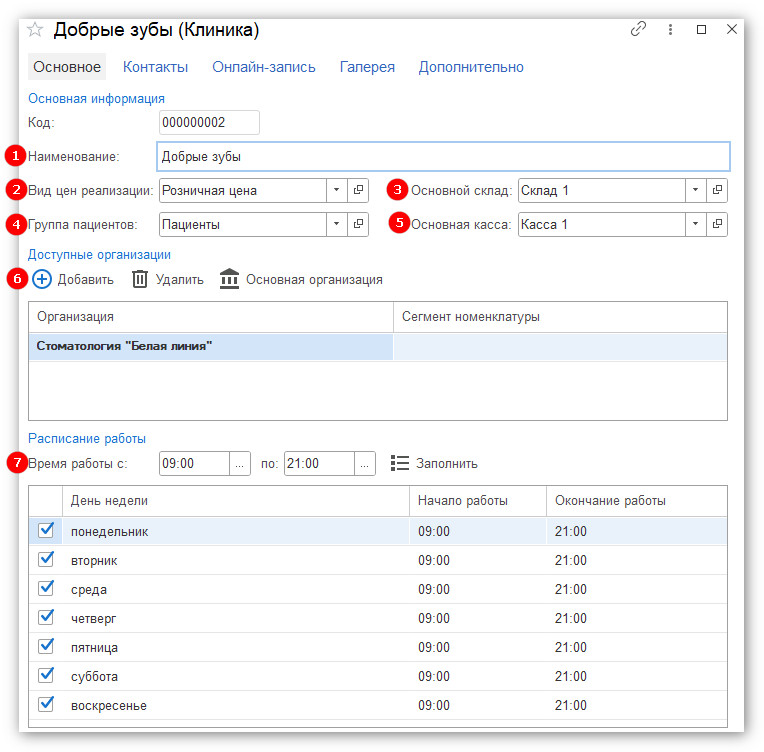Maximize the Добрые зубы window

tap(702, 30)
